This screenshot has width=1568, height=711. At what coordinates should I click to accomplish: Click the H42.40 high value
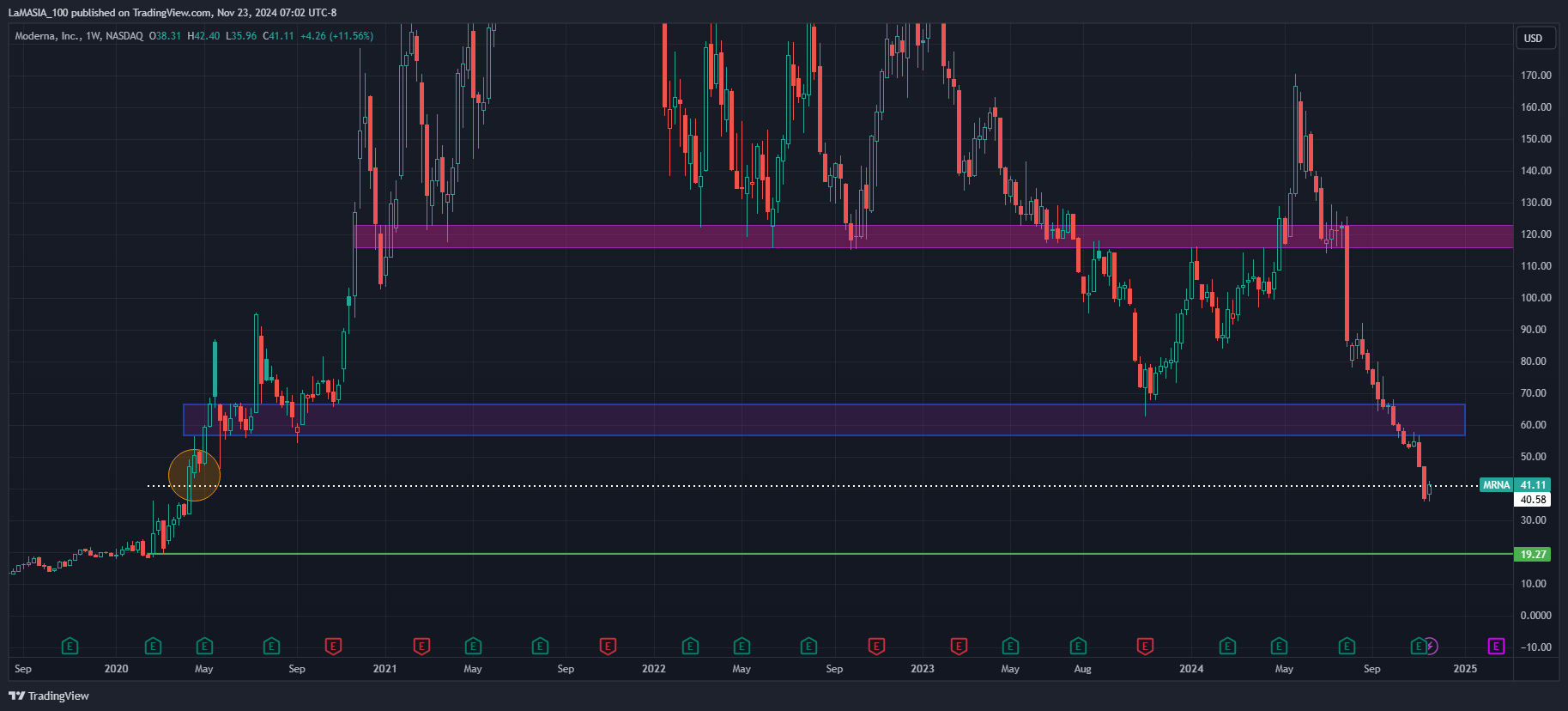point(203,36)
